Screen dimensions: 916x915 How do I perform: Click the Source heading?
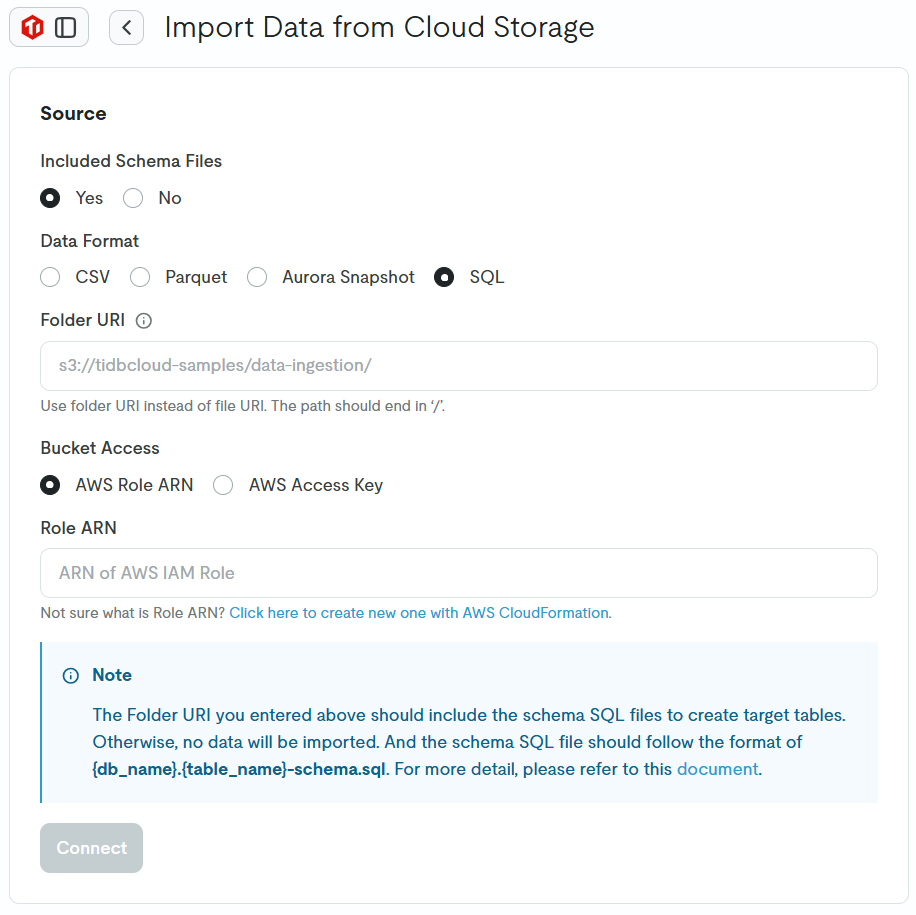pos(74,113)
